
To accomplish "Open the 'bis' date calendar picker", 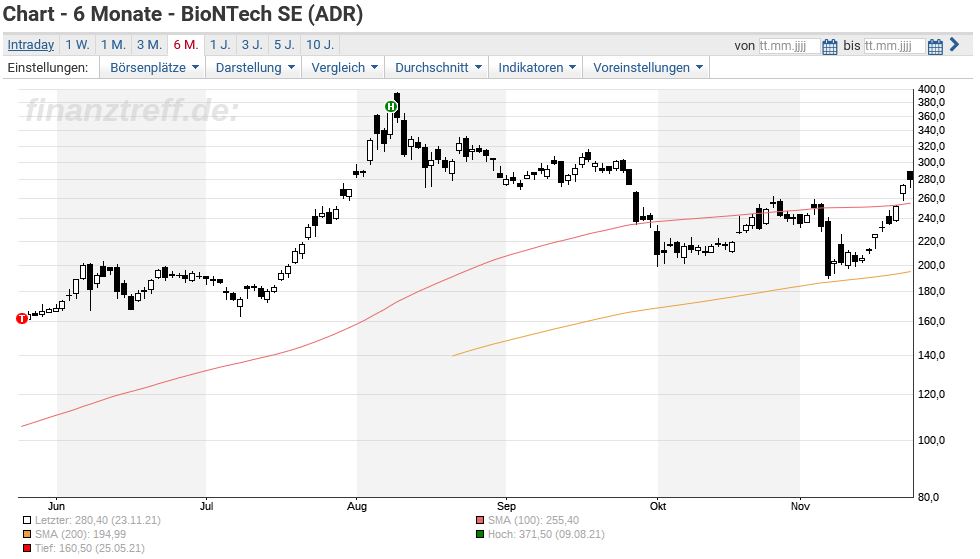I will click(935, 46).
